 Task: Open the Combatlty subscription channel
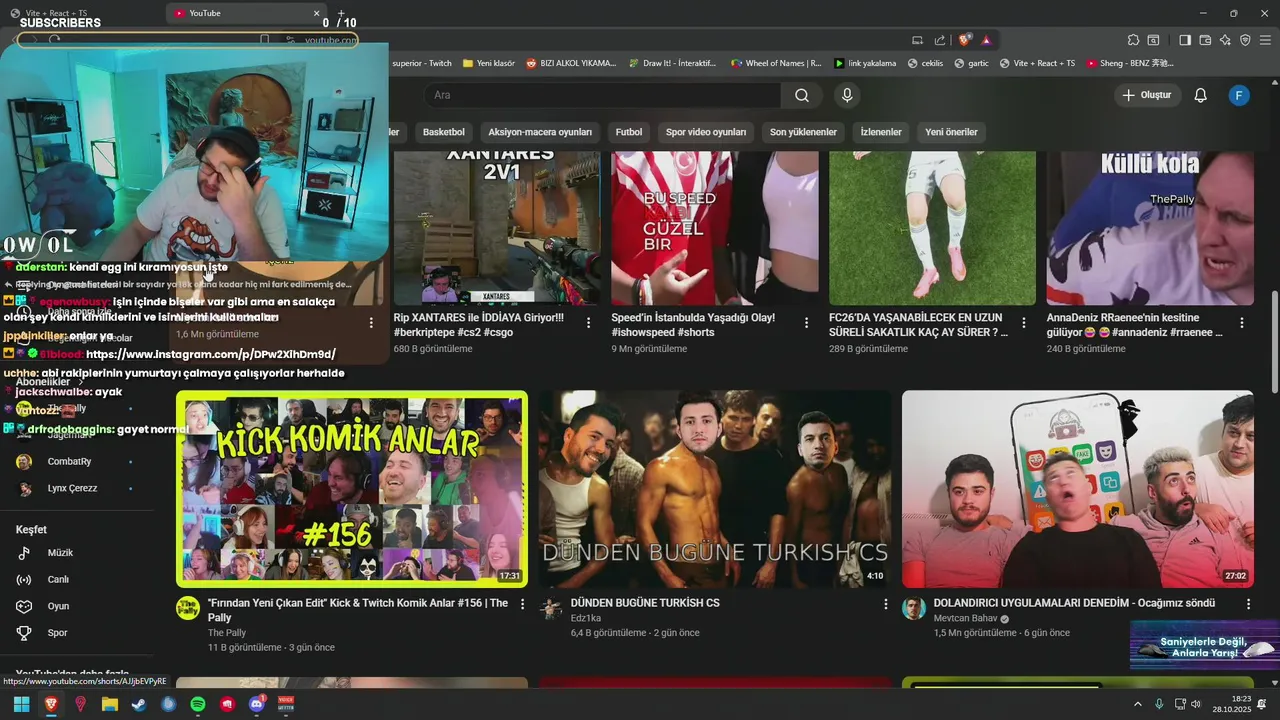(69, 461)
